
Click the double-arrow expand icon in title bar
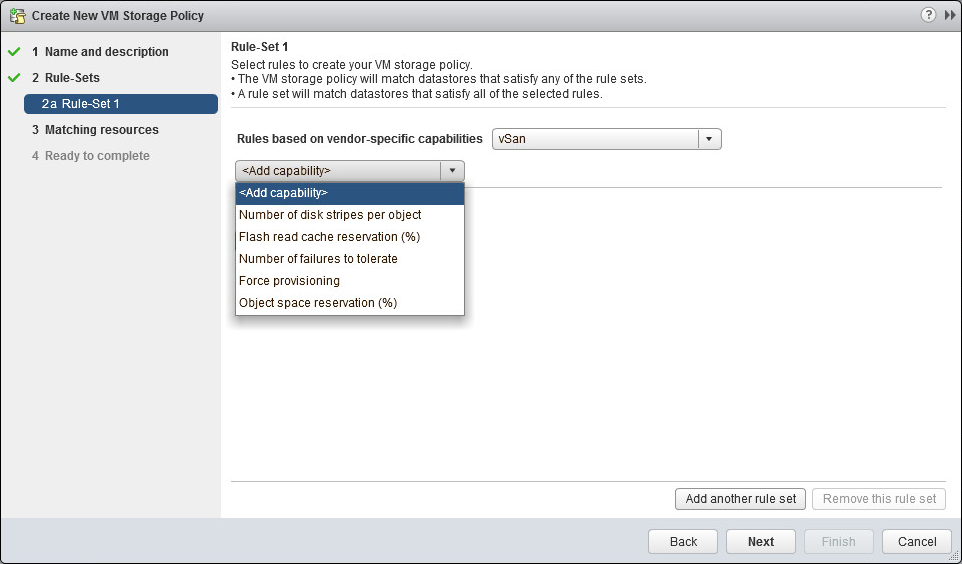[949, 15]
